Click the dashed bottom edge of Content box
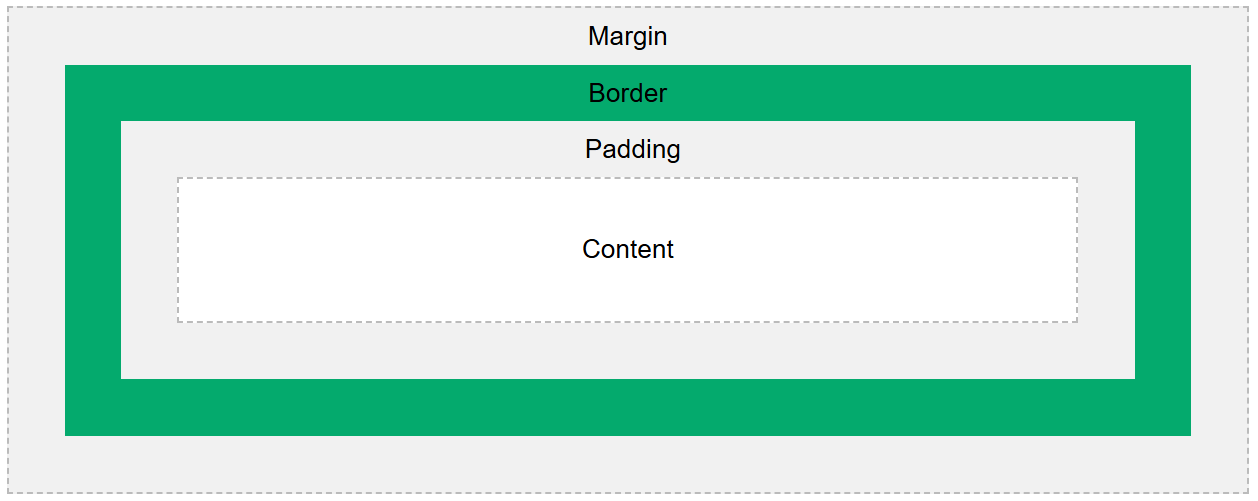This screenshot has height=501, width=1258. pyautogui.click(x=627, y=322)
